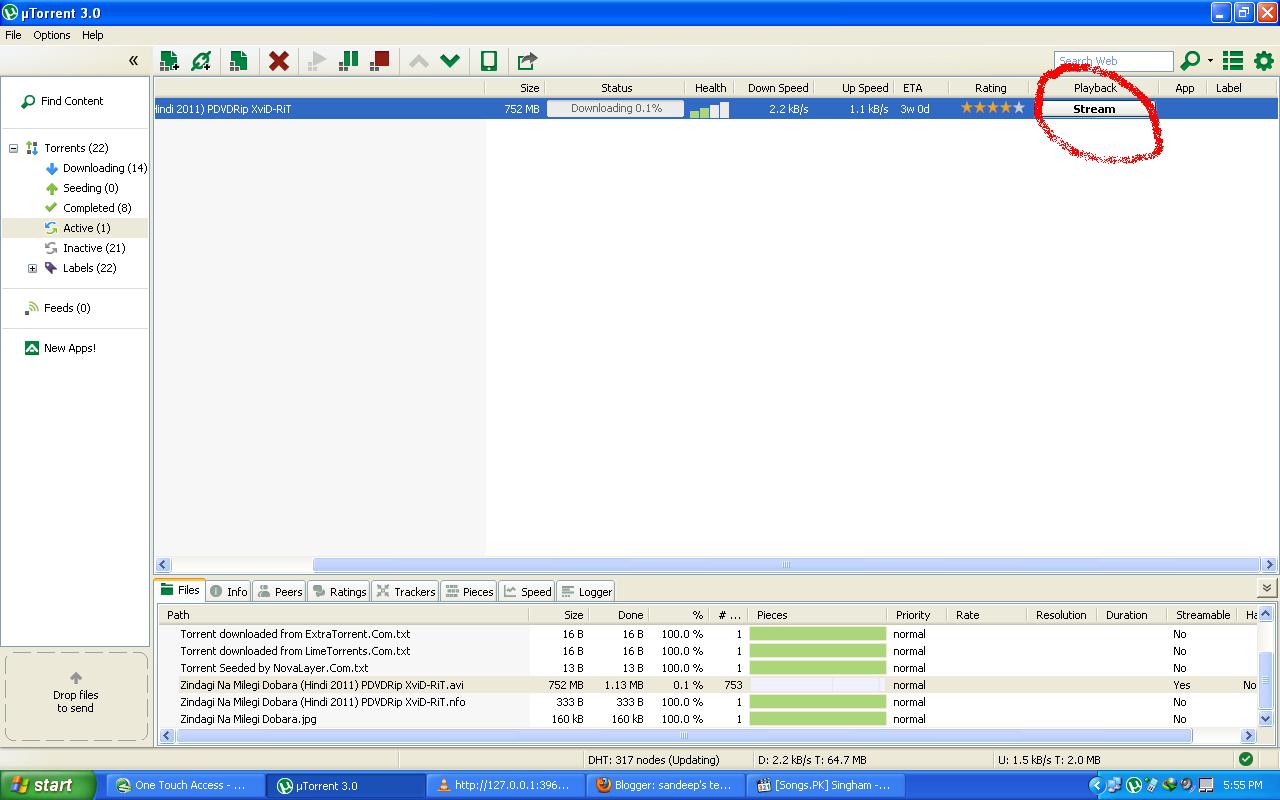Screen dimensions: 1280x800
Task: Select the PDVDRip XviD-RiT.nfo file row
Action: pos(708,702)
